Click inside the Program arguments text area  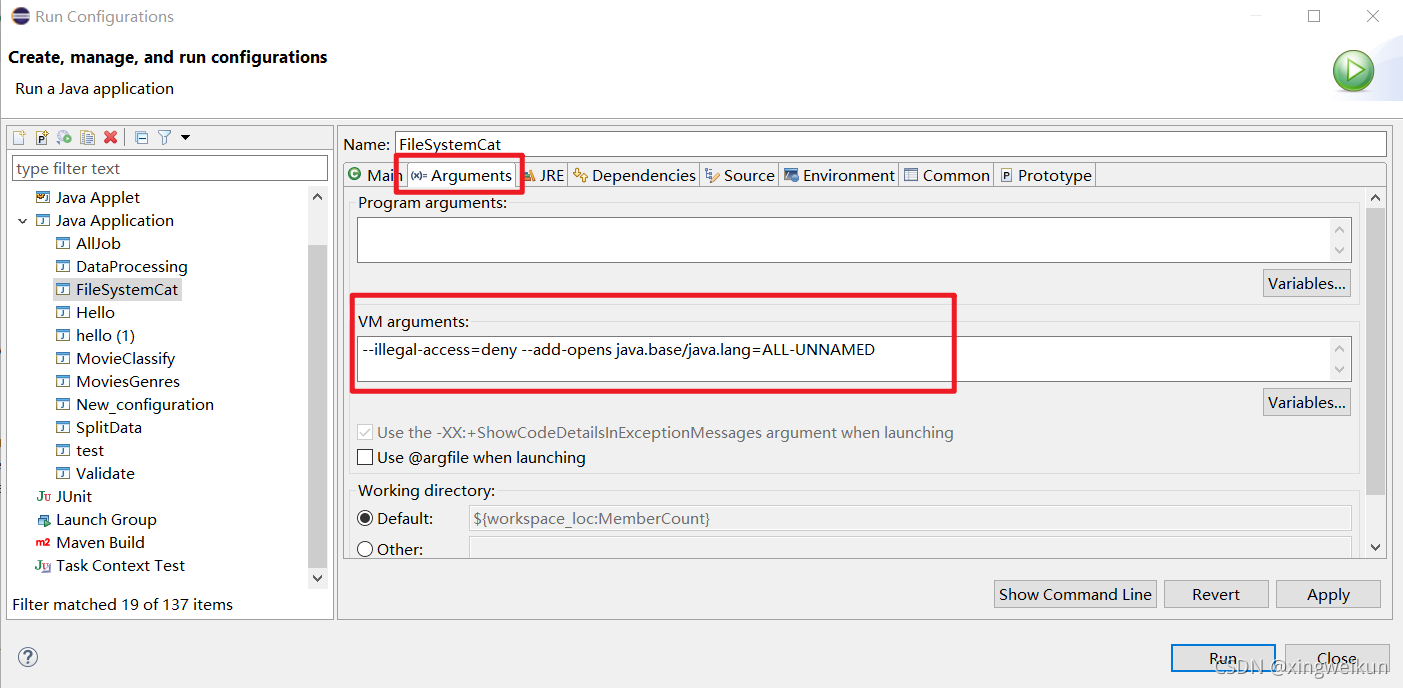pyautogui.click(x=842, y=240)
